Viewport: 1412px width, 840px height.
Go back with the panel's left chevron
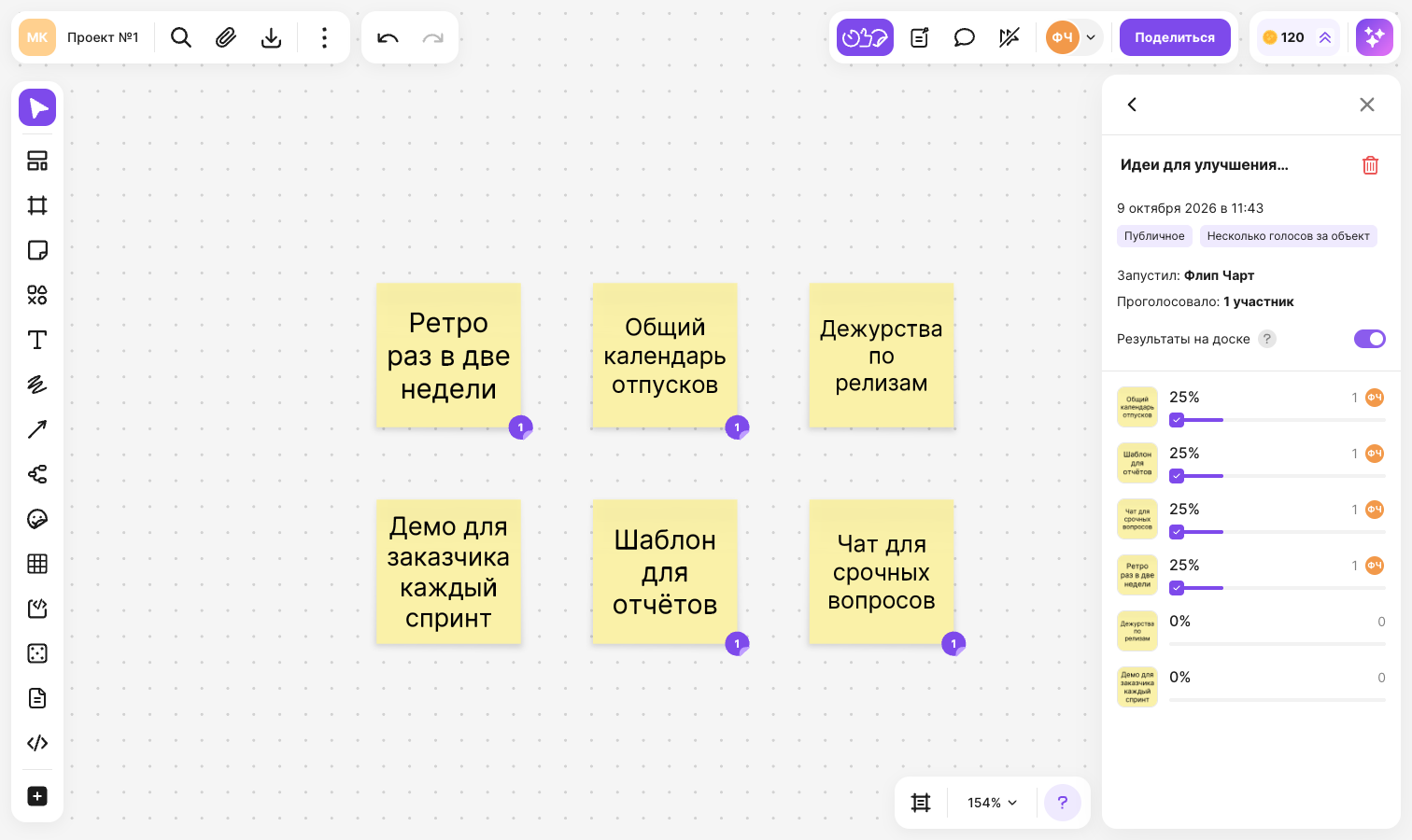pyautogui.click(x=1132, y=105)
